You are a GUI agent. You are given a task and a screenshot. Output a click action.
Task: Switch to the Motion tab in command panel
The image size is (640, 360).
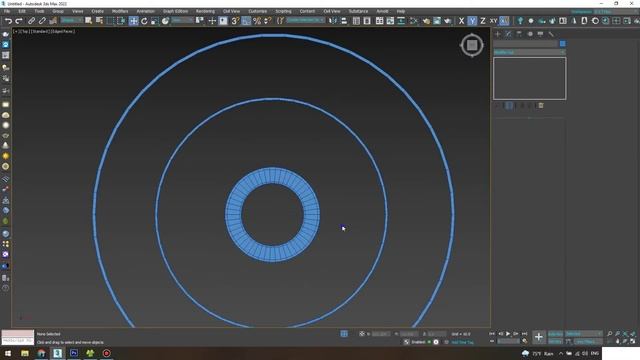[x=530, y=34]
